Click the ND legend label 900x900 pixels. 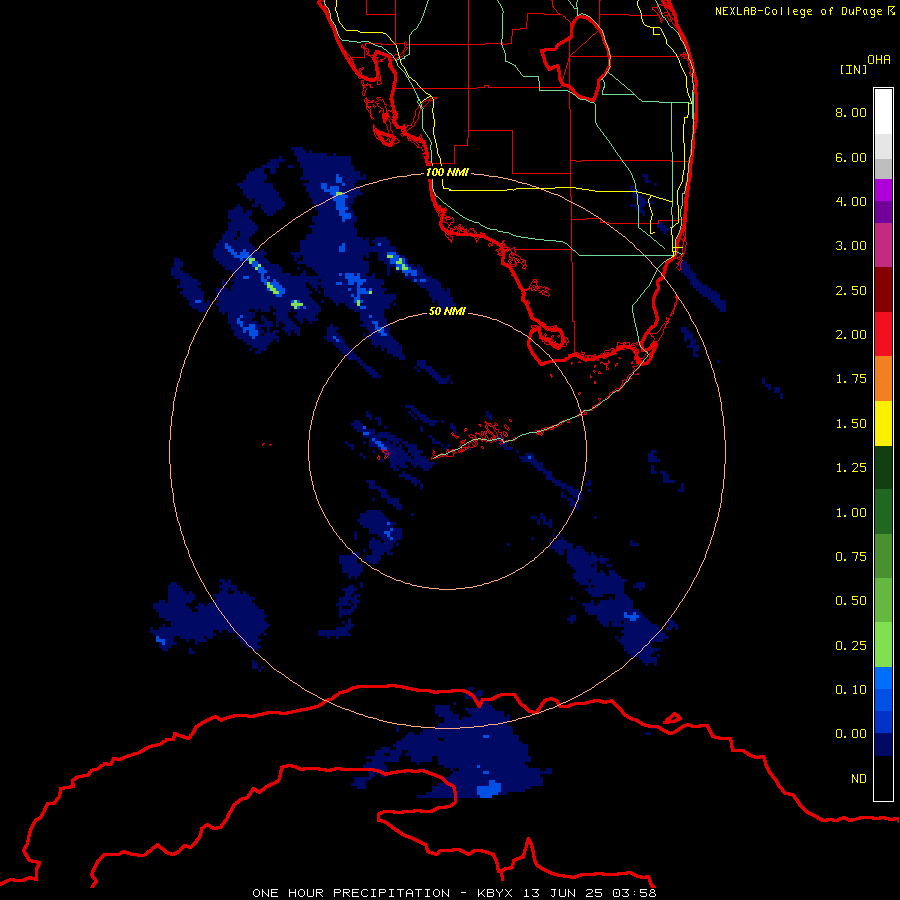click(x=859, y=779)
